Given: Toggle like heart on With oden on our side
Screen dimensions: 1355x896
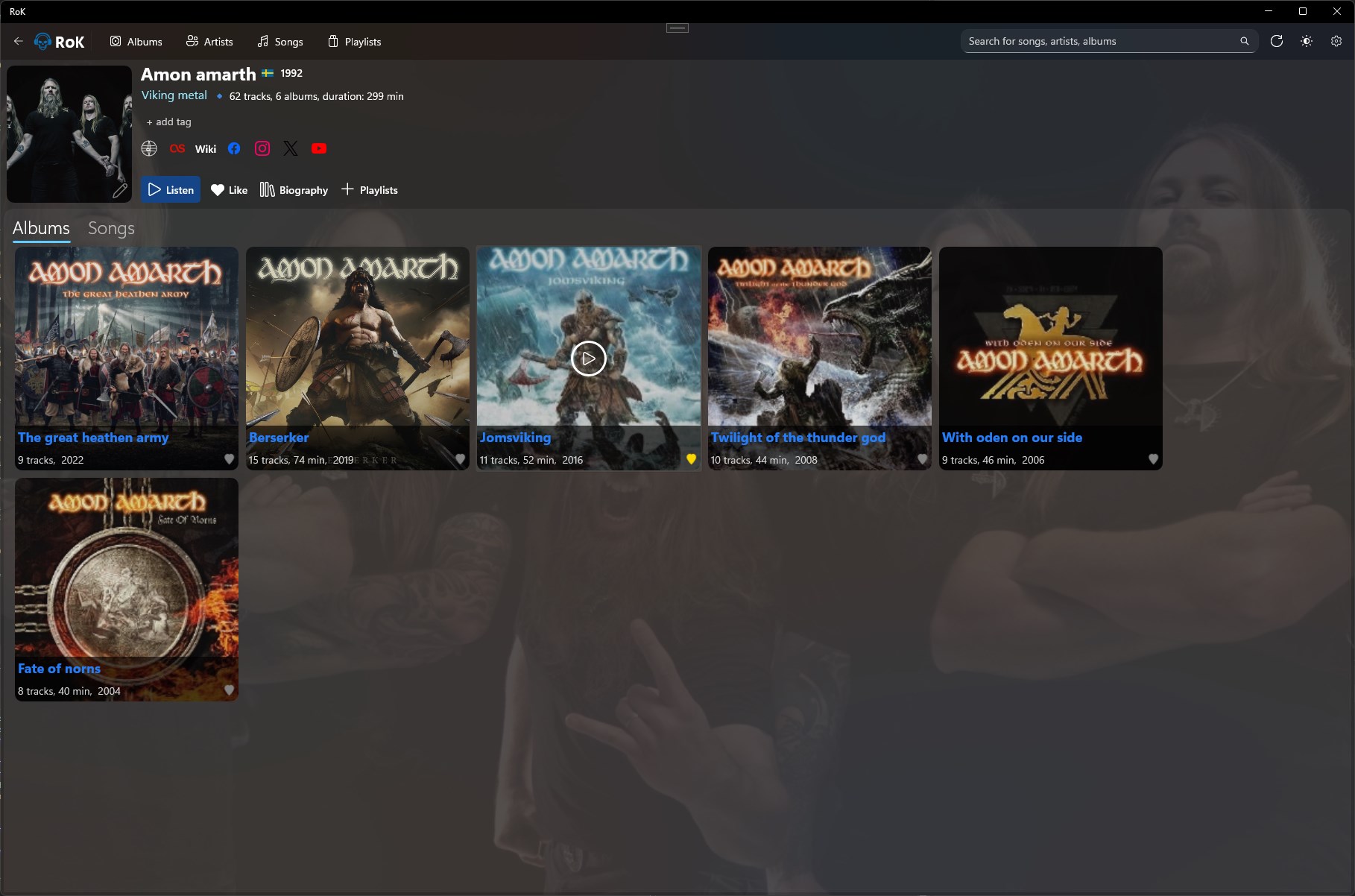Looking at the screenshot, I should click(x=1154, y=459).
